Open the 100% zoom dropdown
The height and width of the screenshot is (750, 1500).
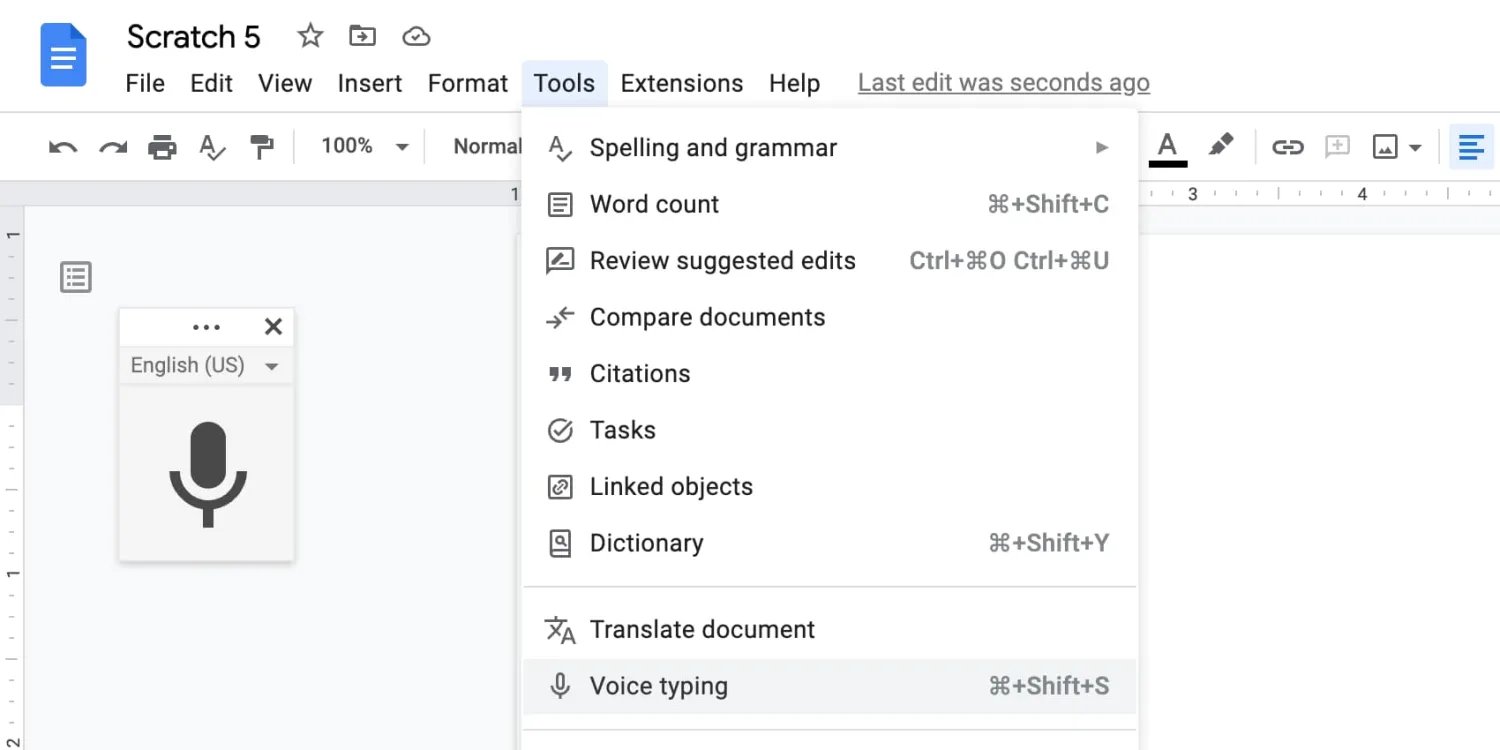(364, 147)
